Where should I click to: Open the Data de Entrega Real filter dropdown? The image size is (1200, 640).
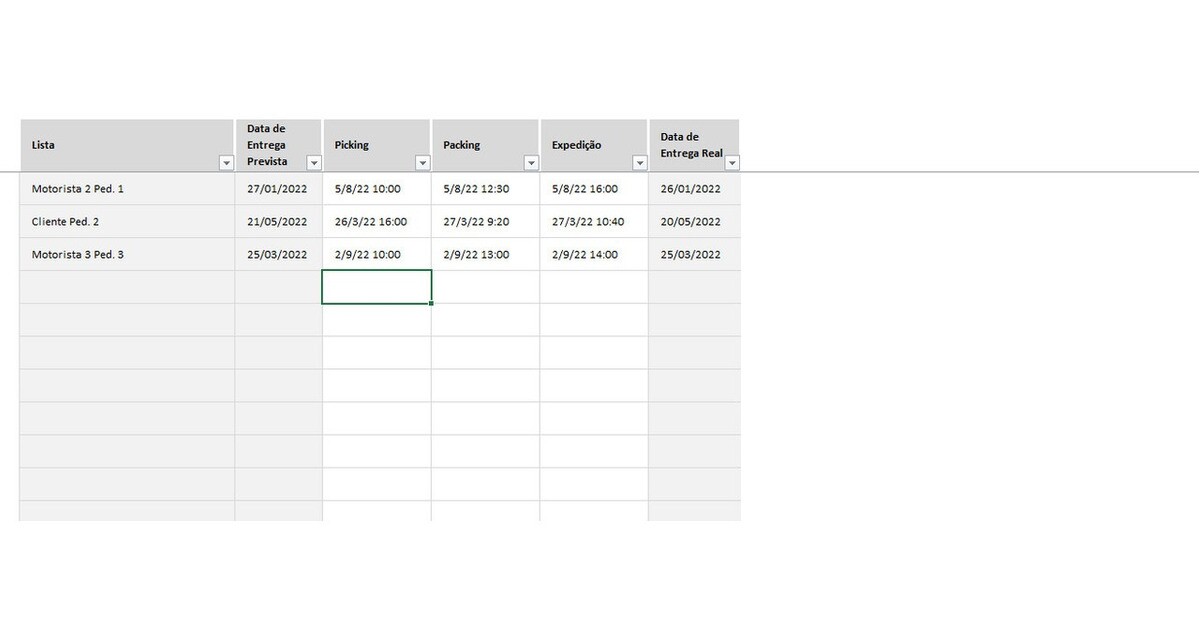click(731, 163)
